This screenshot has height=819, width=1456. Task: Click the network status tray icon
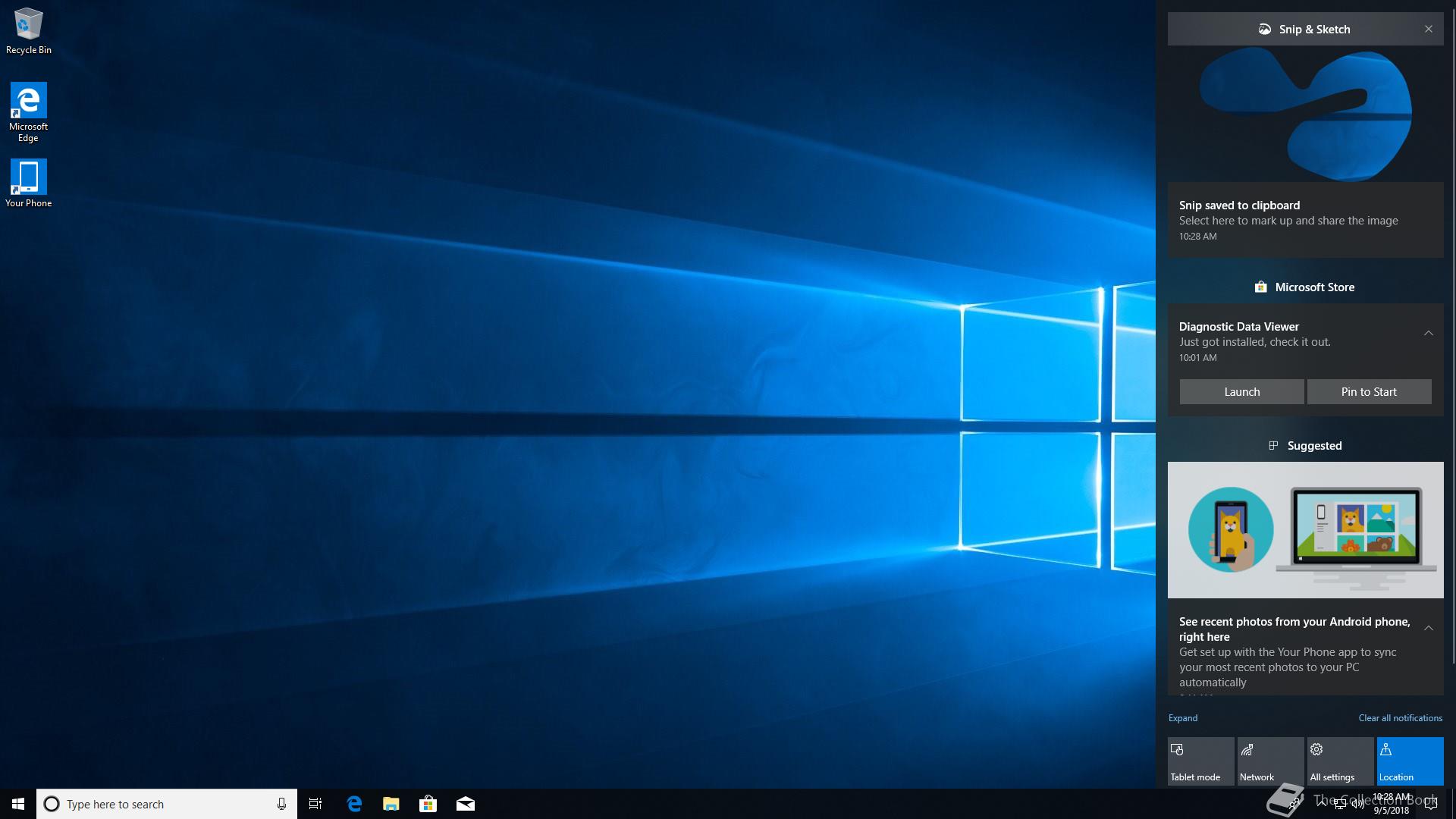tap(1340, 804)
